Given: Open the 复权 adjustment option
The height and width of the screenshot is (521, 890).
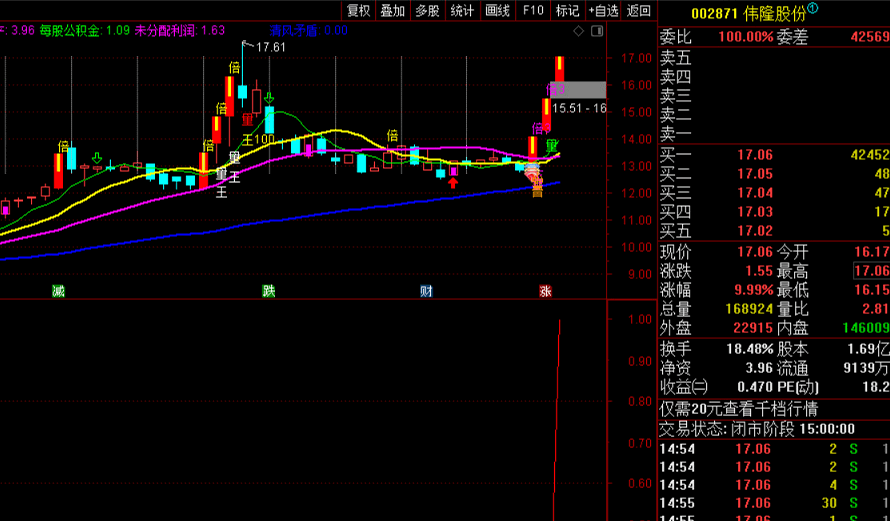Looking at the screenshot, I should click(x=359, y=10).
